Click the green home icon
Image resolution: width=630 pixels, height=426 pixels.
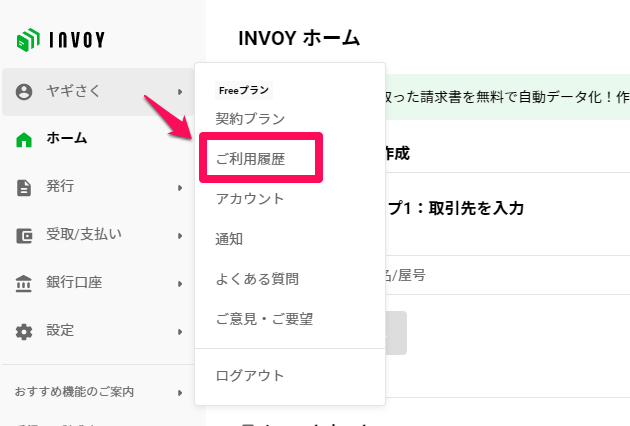[24, 139]
